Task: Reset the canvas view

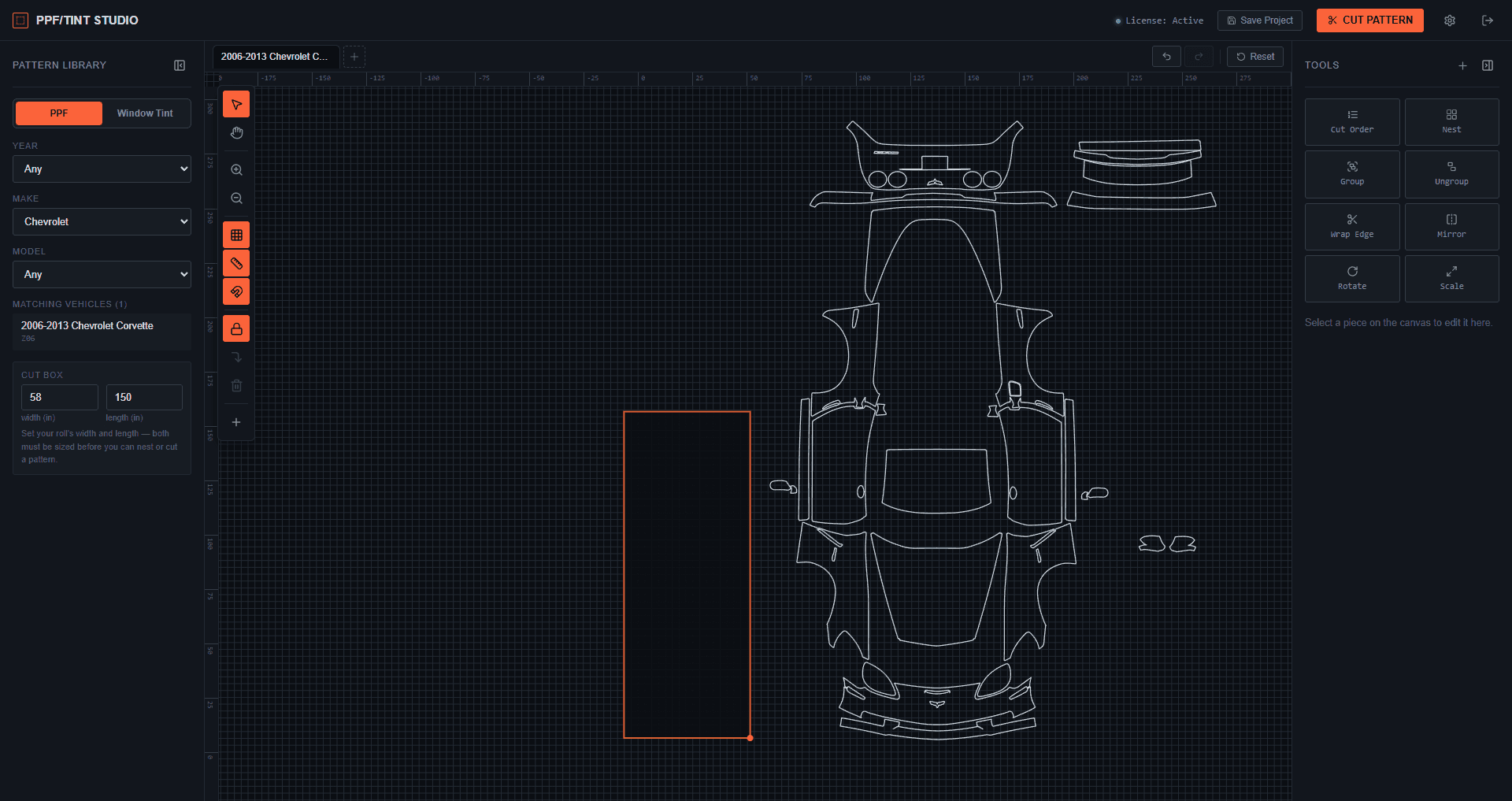Action: [x=1255, y=57]
